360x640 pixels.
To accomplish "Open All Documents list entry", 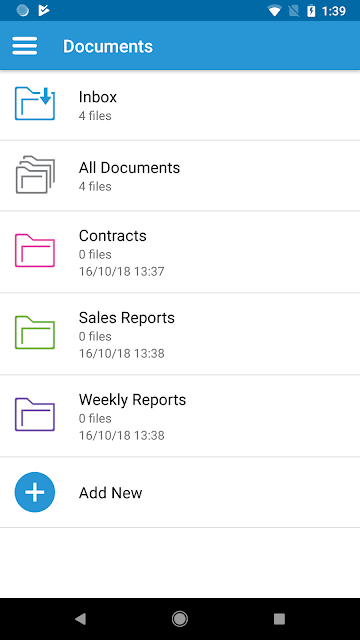I will tap(180, 176).
